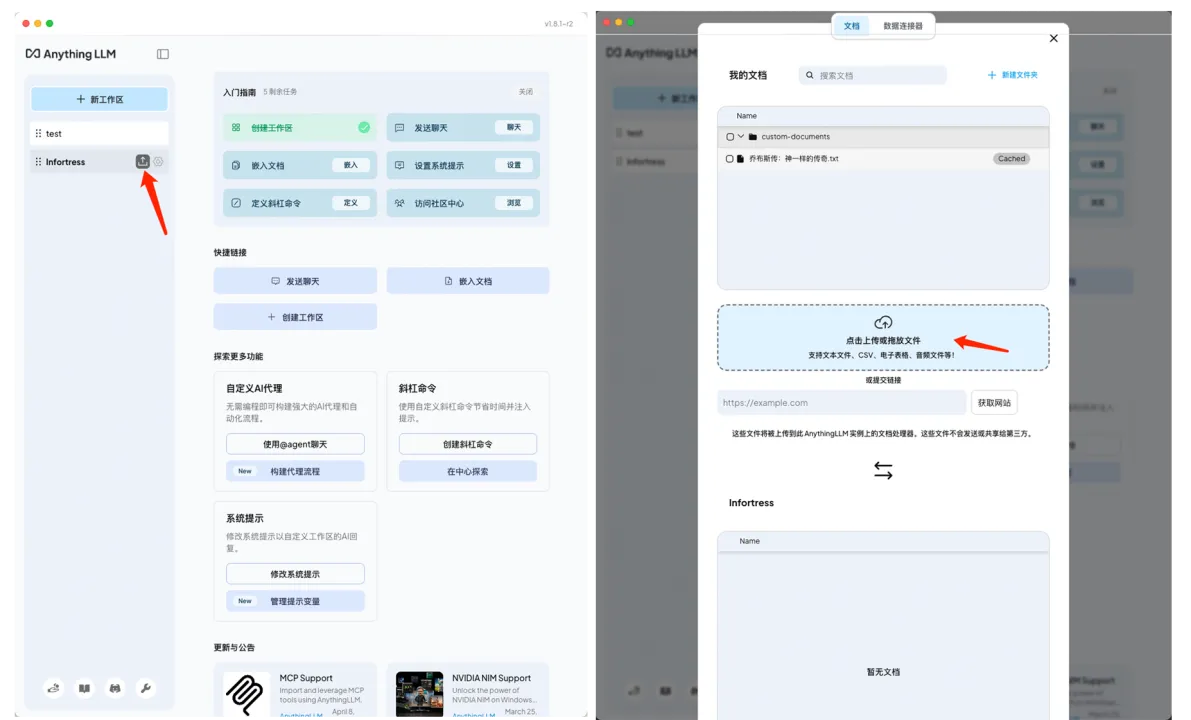1191x720 pixels.
Task: Click the Cached badge on the txt file
Action: tap(1011, 159)
